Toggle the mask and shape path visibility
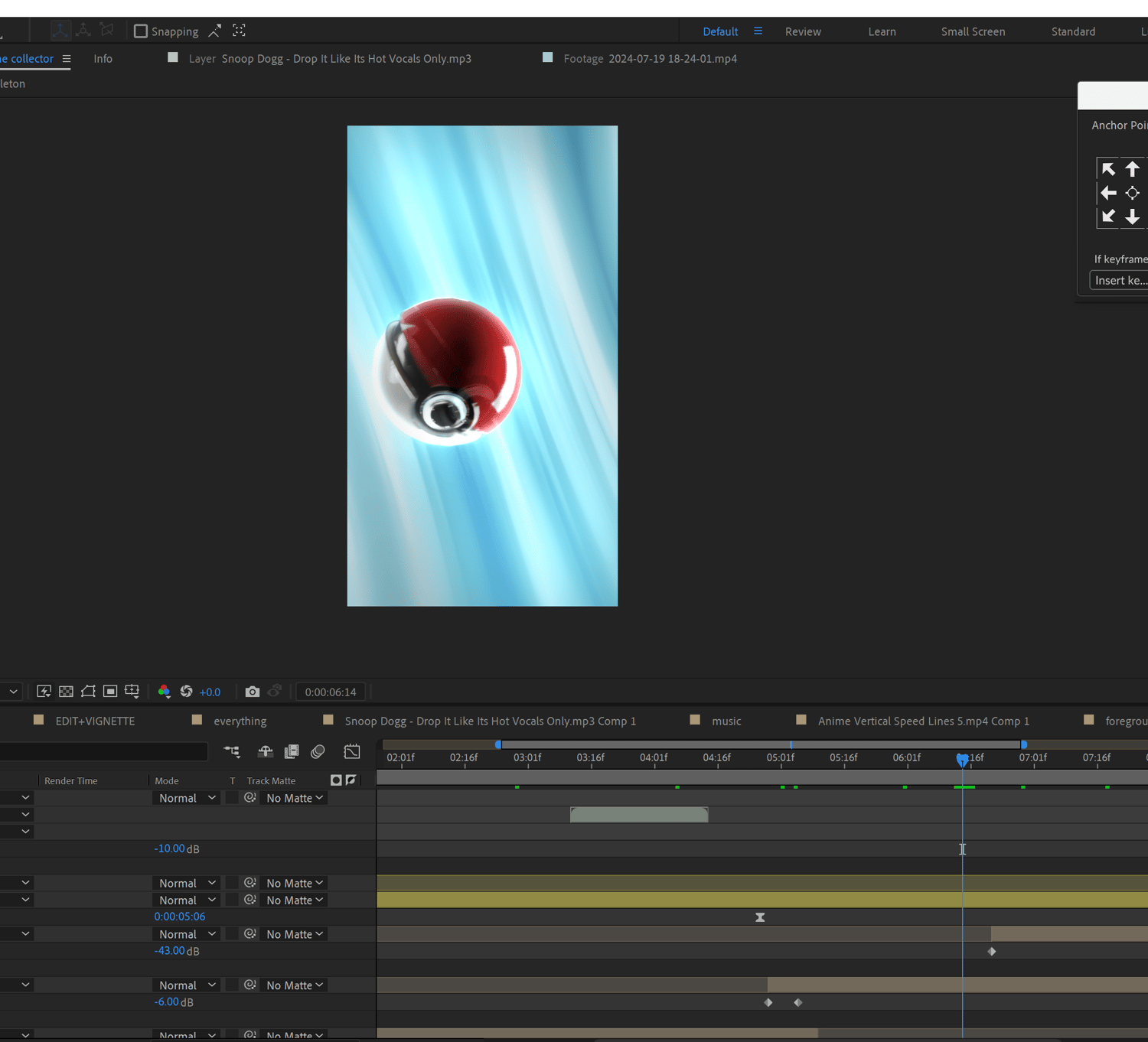The width and height of the screenshot is (1148, 1042). pyautogui.click(x=88, y=692)
